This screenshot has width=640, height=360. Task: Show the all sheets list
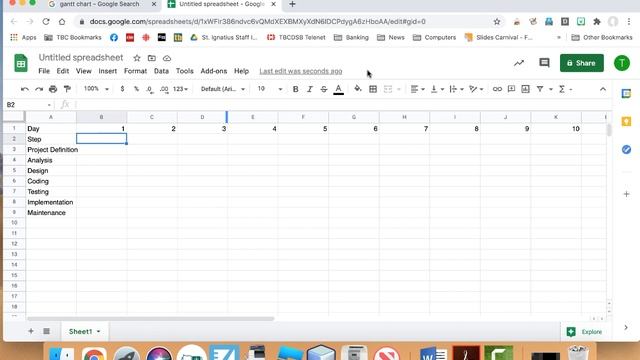point(47,331)
